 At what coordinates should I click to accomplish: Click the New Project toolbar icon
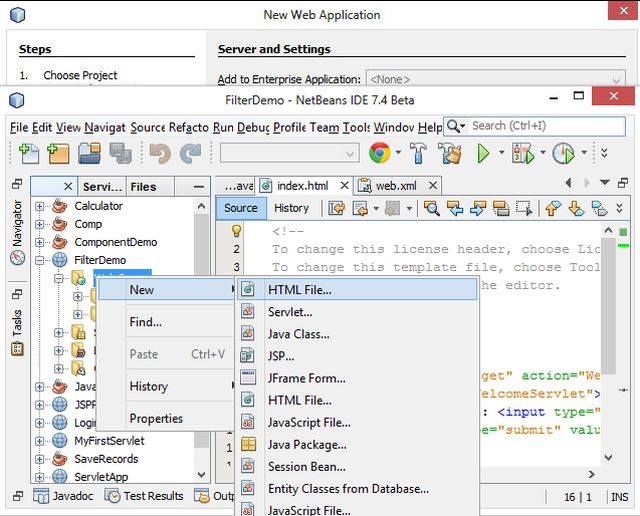(58, 153)
